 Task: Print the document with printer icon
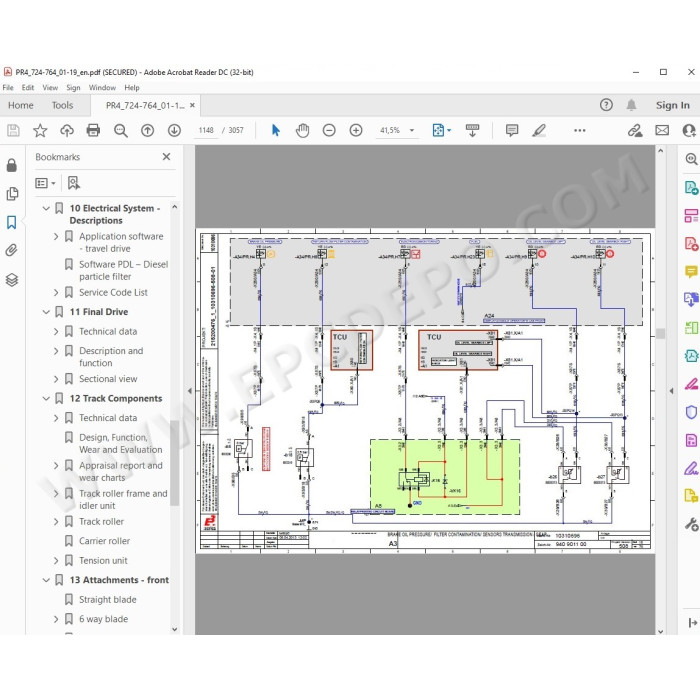point(93,130)
